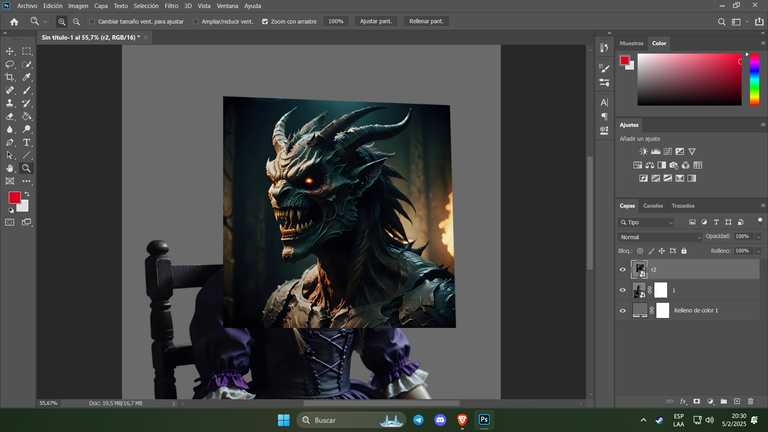Lock all for layer icon
The height and width of the screenshot is (432, 768).
(684, 251)
